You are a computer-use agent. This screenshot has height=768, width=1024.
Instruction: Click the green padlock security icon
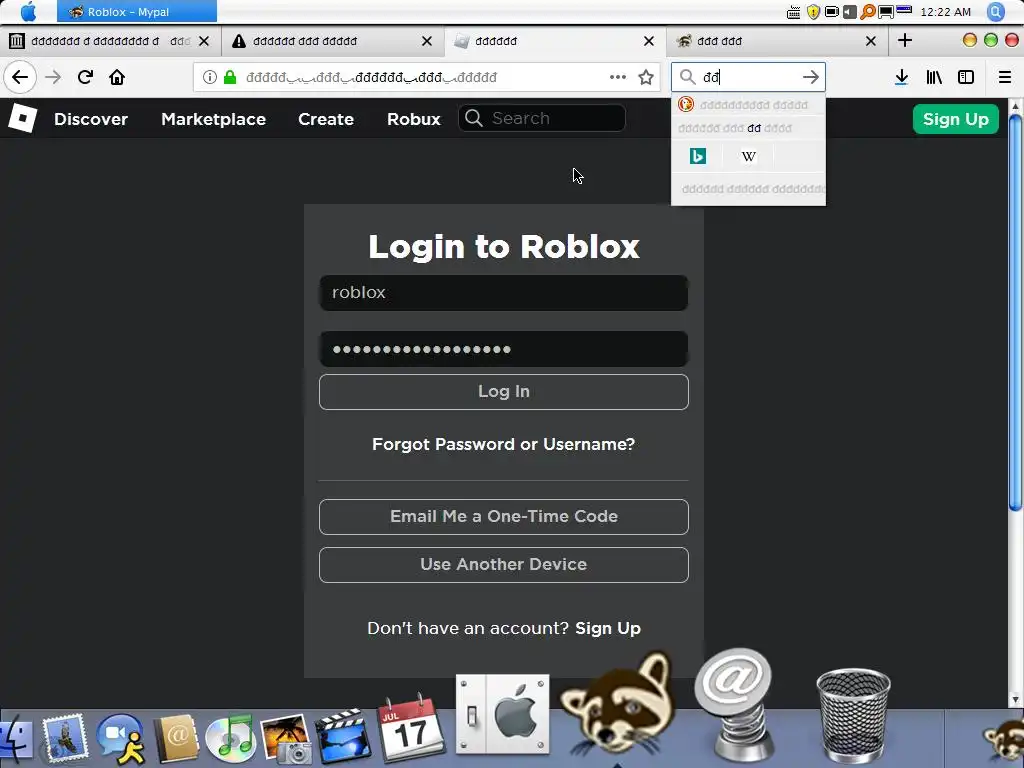(230, 77)
